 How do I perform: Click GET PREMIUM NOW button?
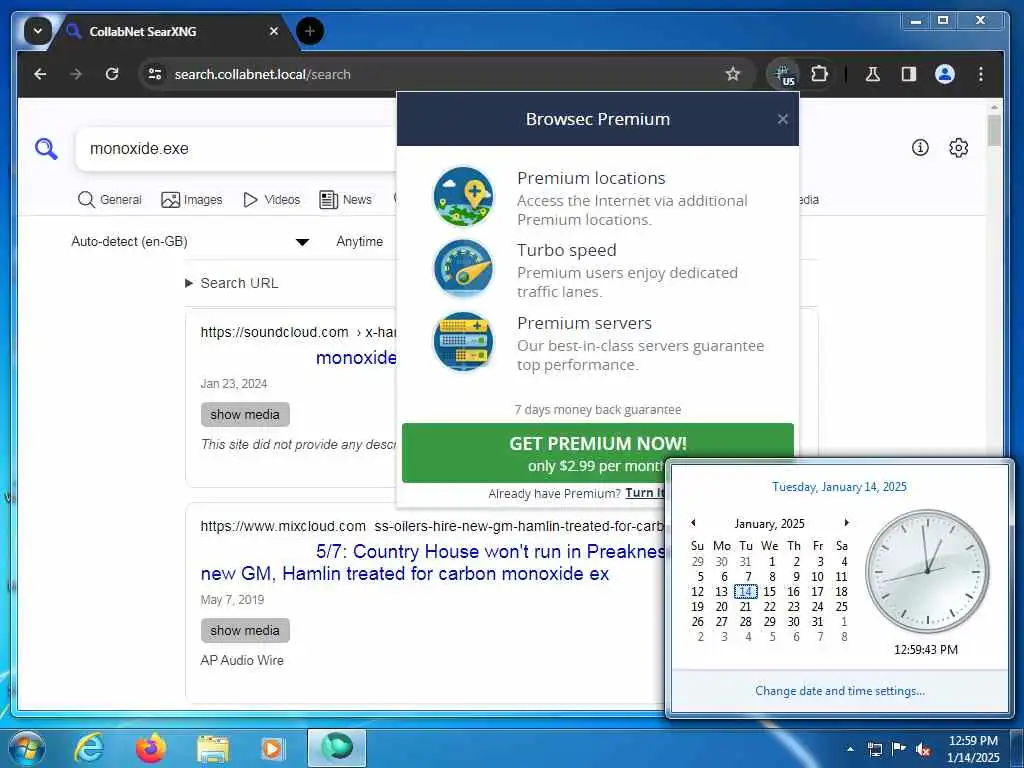598,453
